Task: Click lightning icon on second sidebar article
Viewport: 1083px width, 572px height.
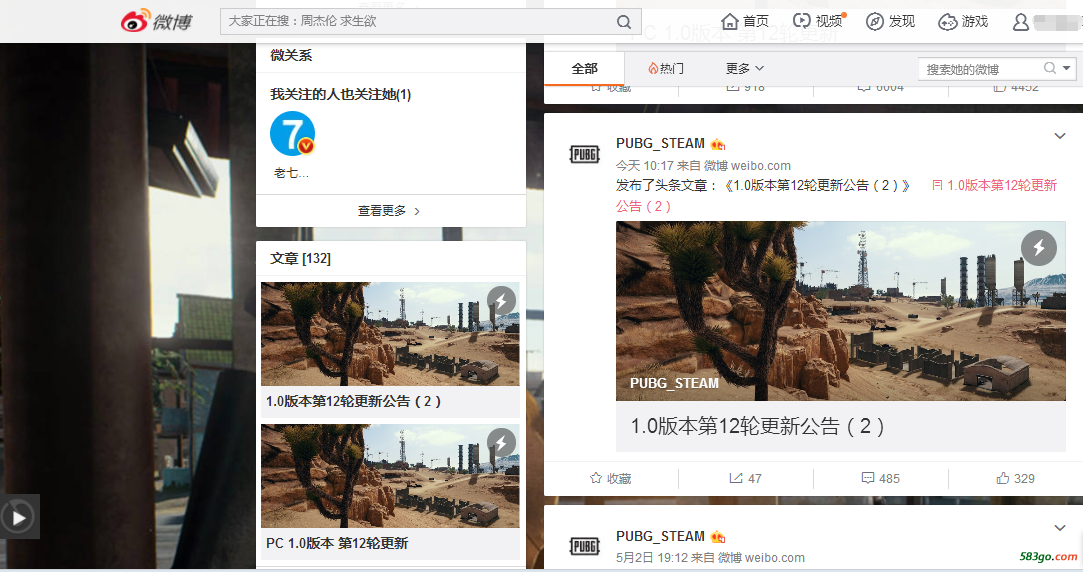Action: [x=501, y=443]
